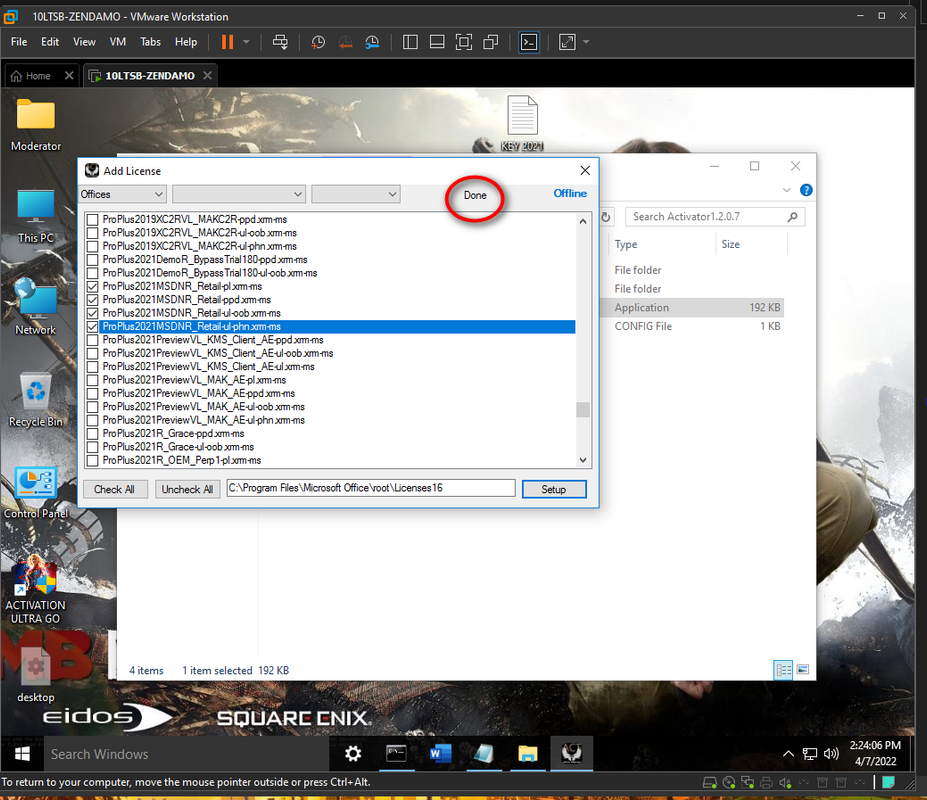The image size is (927, 800).
Task: Uncheck ProPlus2021MSDNR_Retail-ul-oob.xrm-ms checkbox
Action: 93,313
